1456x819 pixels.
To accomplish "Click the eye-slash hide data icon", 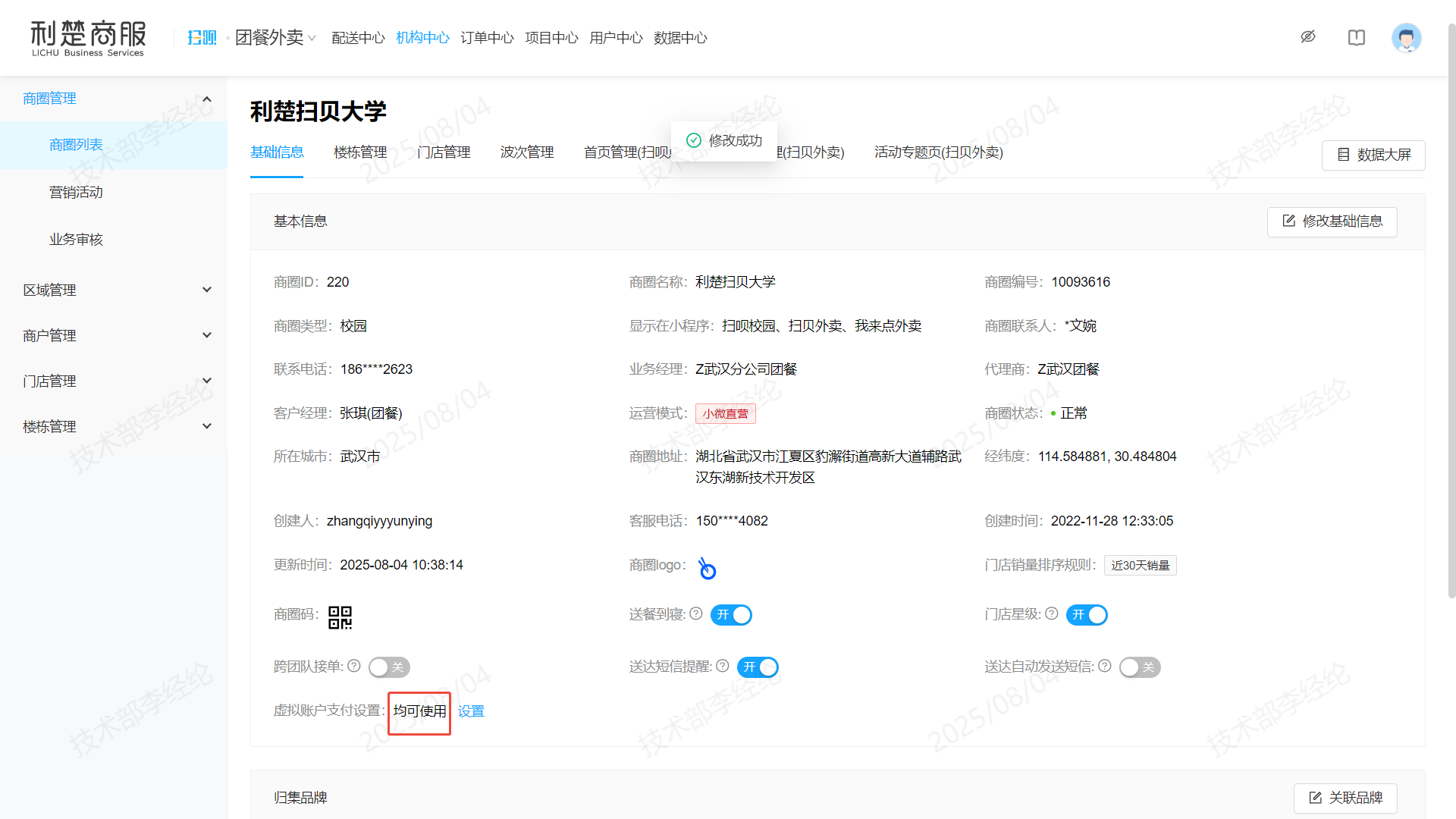I will [1308, 37].
